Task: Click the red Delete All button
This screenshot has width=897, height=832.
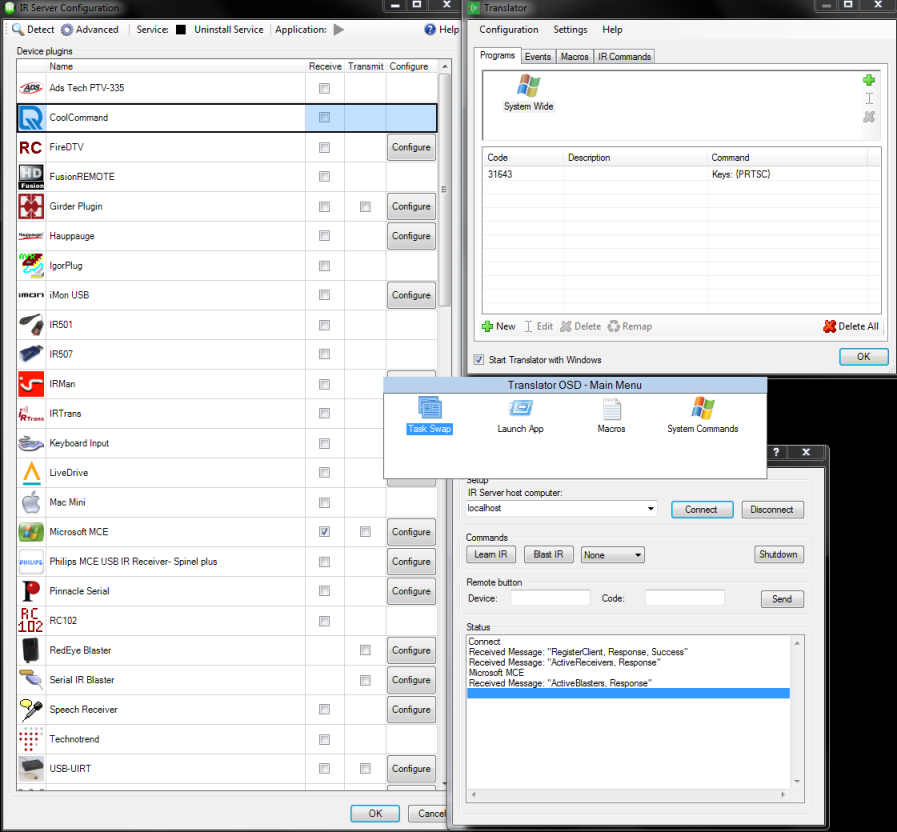Action: tap(851, 326)
